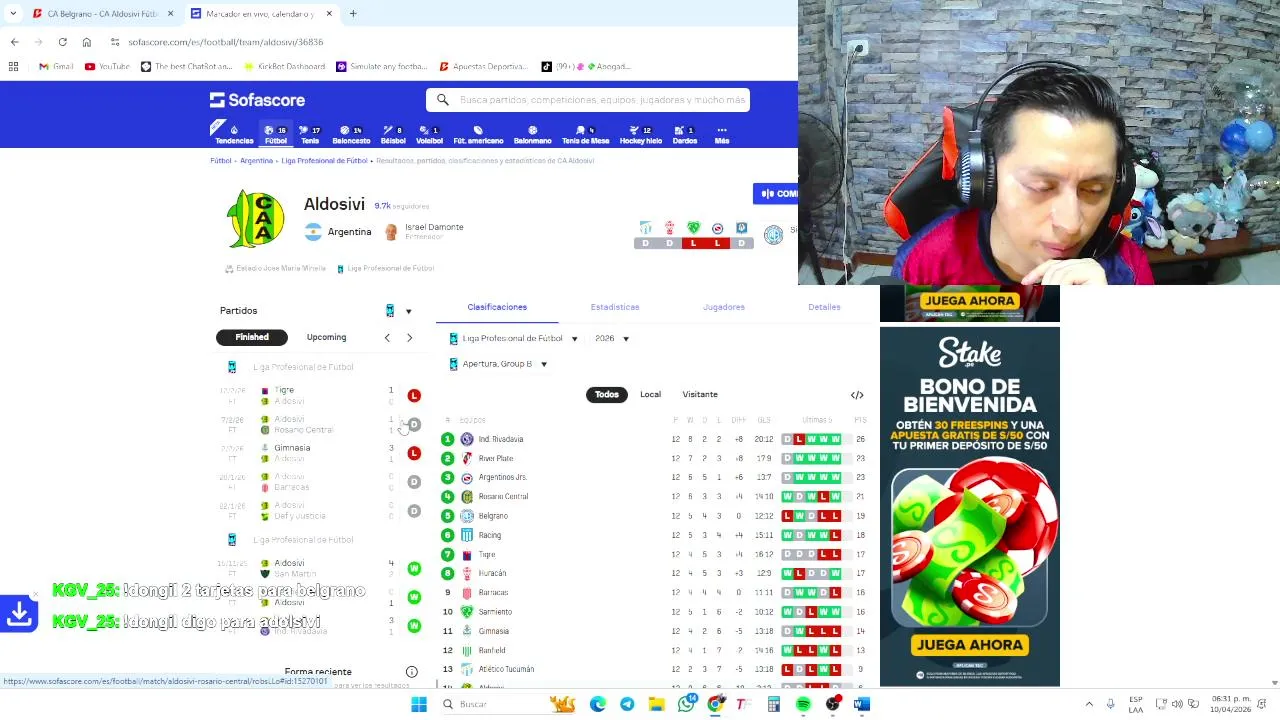Open the Tendencias sport section
The width and height of the screenshot is (1280, 720).
point(234,135)
